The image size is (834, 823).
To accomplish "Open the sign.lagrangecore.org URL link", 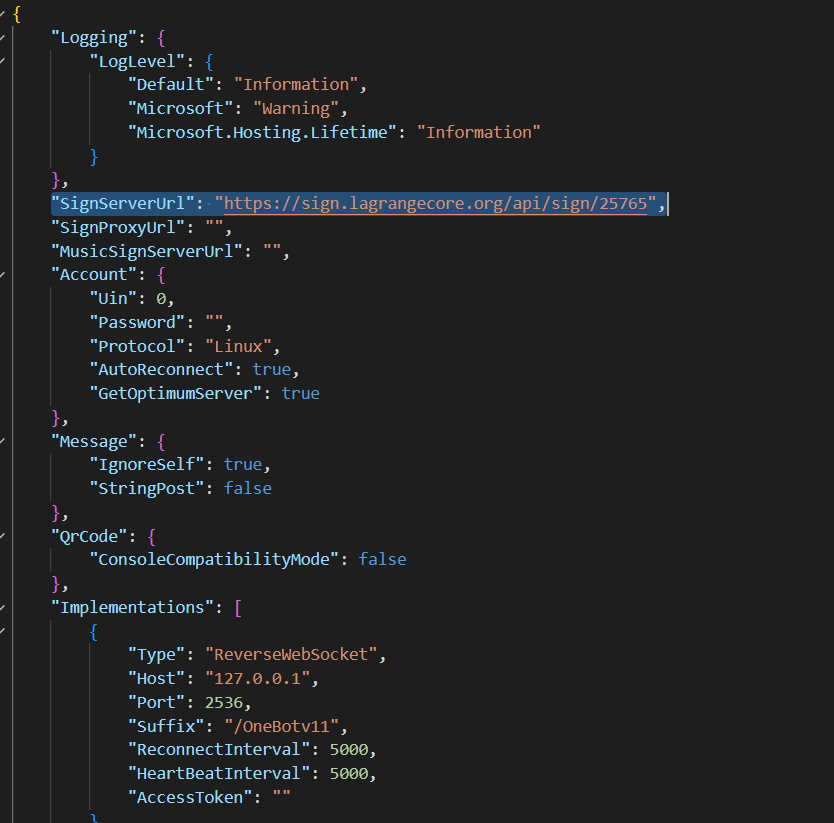I will [440, 204].
